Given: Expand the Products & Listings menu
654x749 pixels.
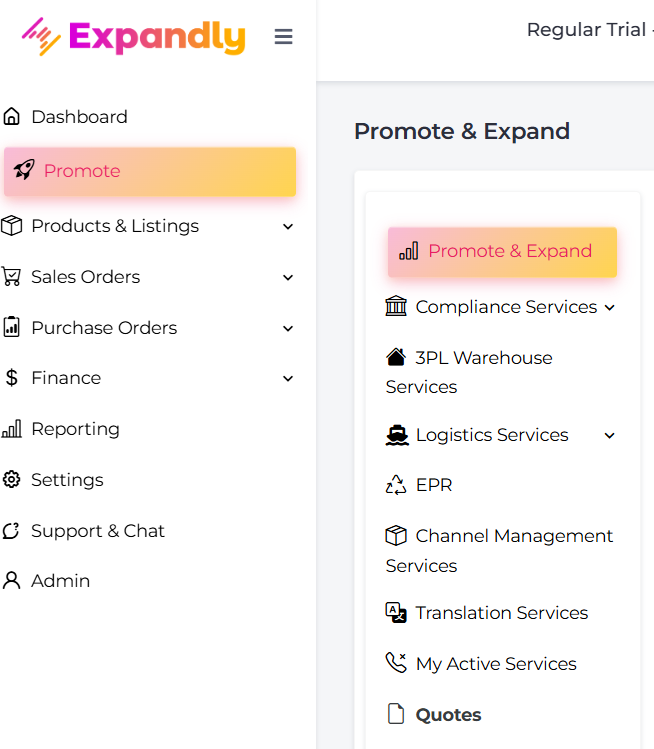Looking at the screenshot, I should [x=288, y=227].
